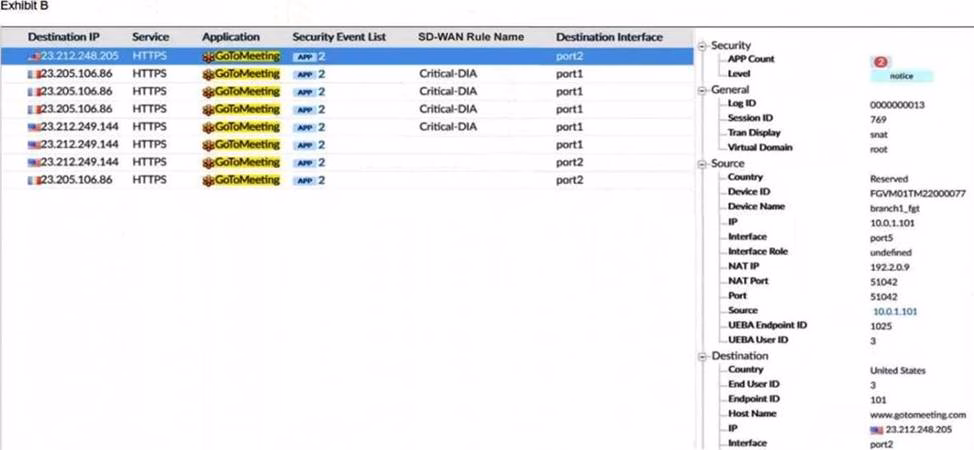974x450 pixels.
Task: Click the flag icon beside 23.212.248.205 in the table
Action: (34, 57)
